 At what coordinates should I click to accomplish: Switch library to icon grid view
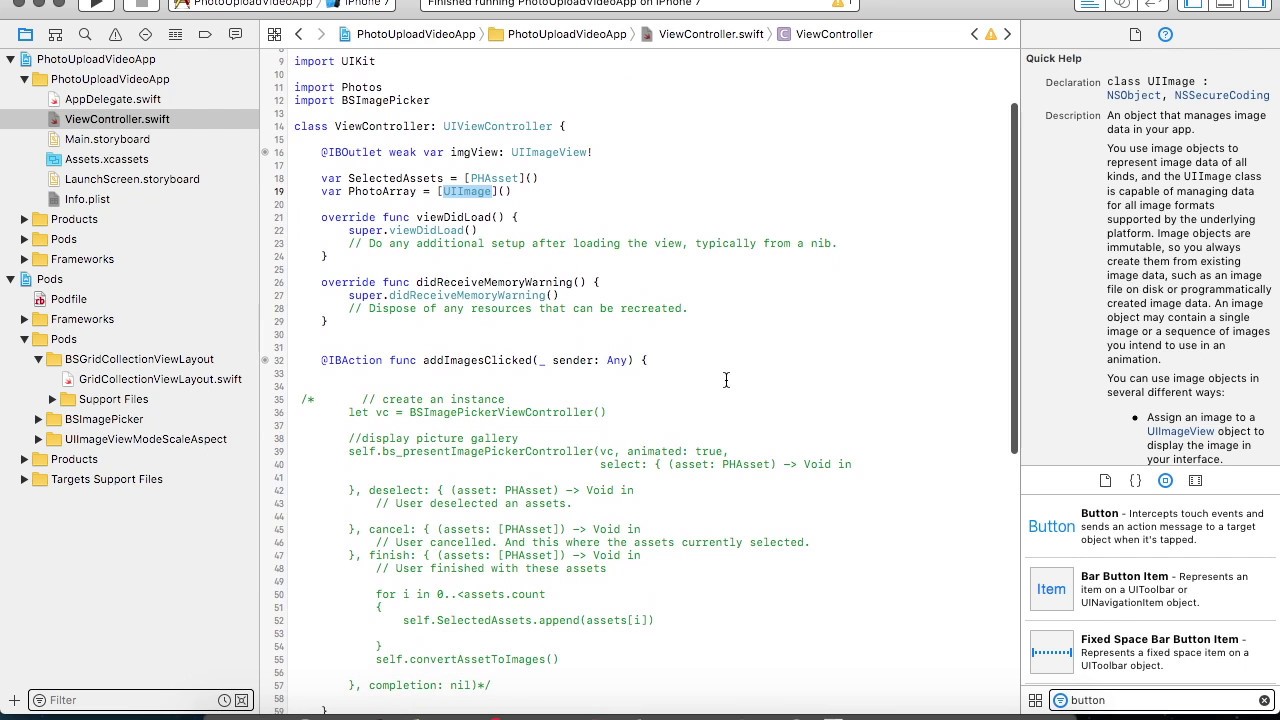pos(1035,700)
